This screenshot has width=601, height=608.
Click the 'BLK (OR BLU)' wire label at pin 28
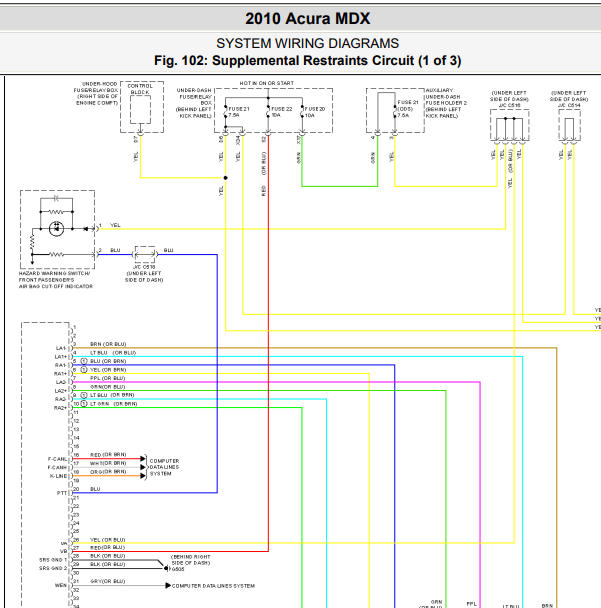[x=108, y=556]
